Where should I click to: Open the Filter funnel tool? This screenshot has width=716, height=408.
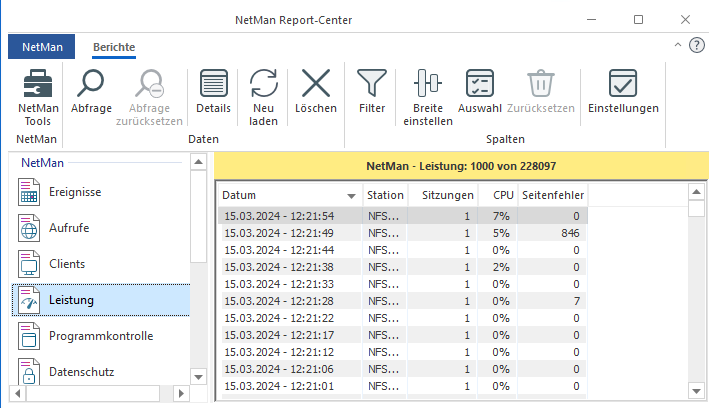coord(372,90)
